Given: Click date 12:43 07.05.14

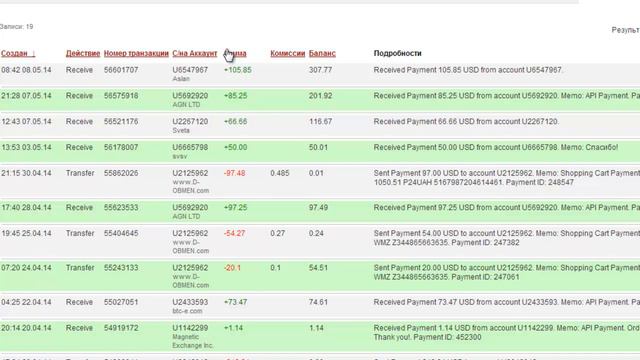Looking at the screenshot, I should (27, 122).
